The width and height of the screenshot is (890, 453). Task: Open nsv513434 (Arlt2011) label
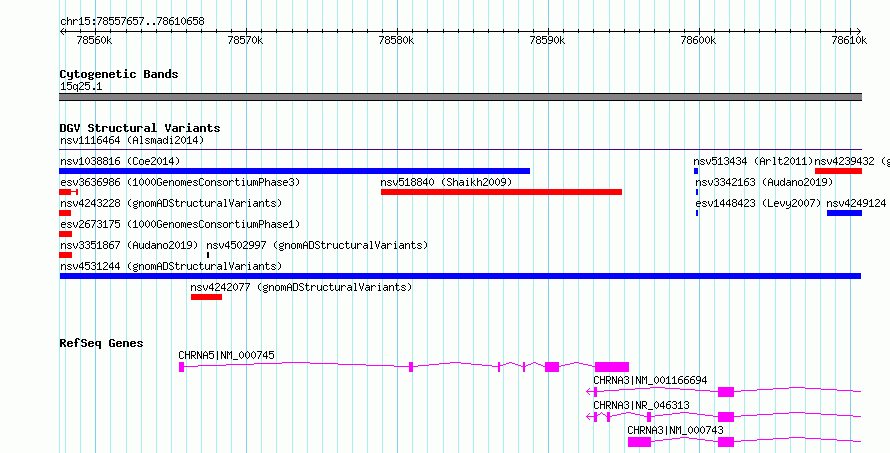click(x=753, y=161)
